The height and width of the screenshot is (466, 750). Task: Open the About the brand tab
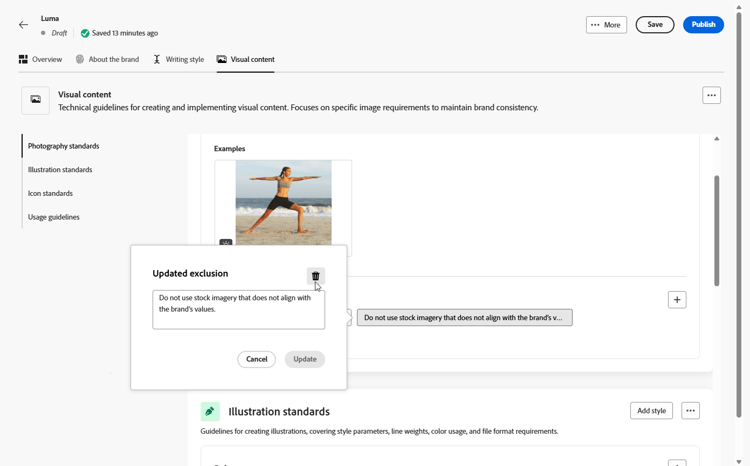tap(107, 59)
